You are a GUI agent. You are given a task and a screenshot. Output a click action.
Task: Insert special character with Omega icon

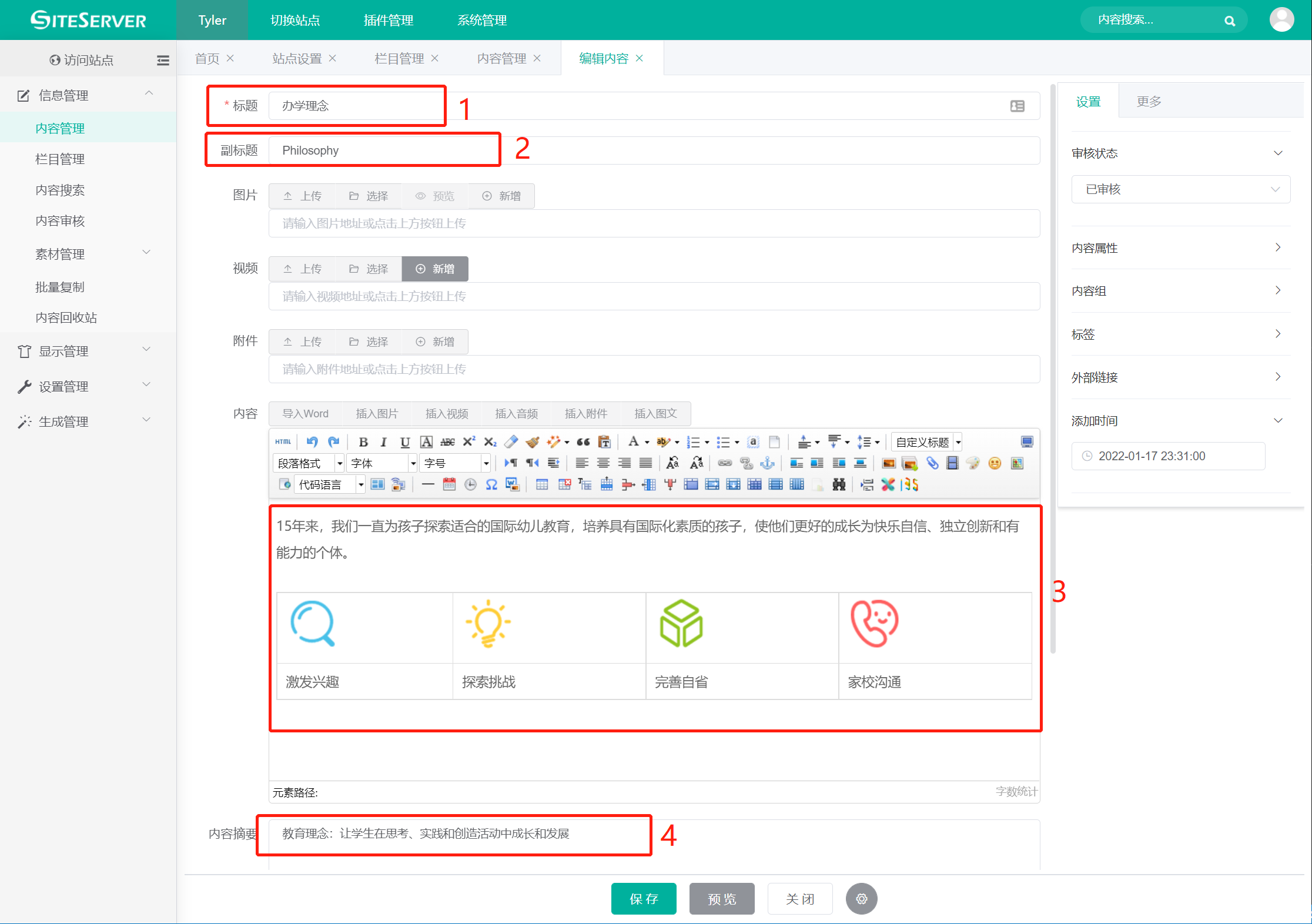[491, 484]
